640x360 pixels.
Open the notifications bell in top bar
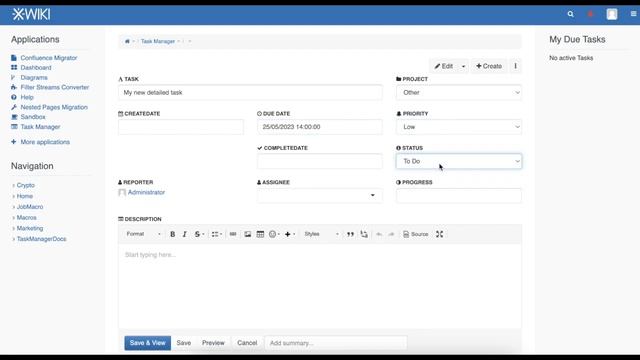pos(590,14)
